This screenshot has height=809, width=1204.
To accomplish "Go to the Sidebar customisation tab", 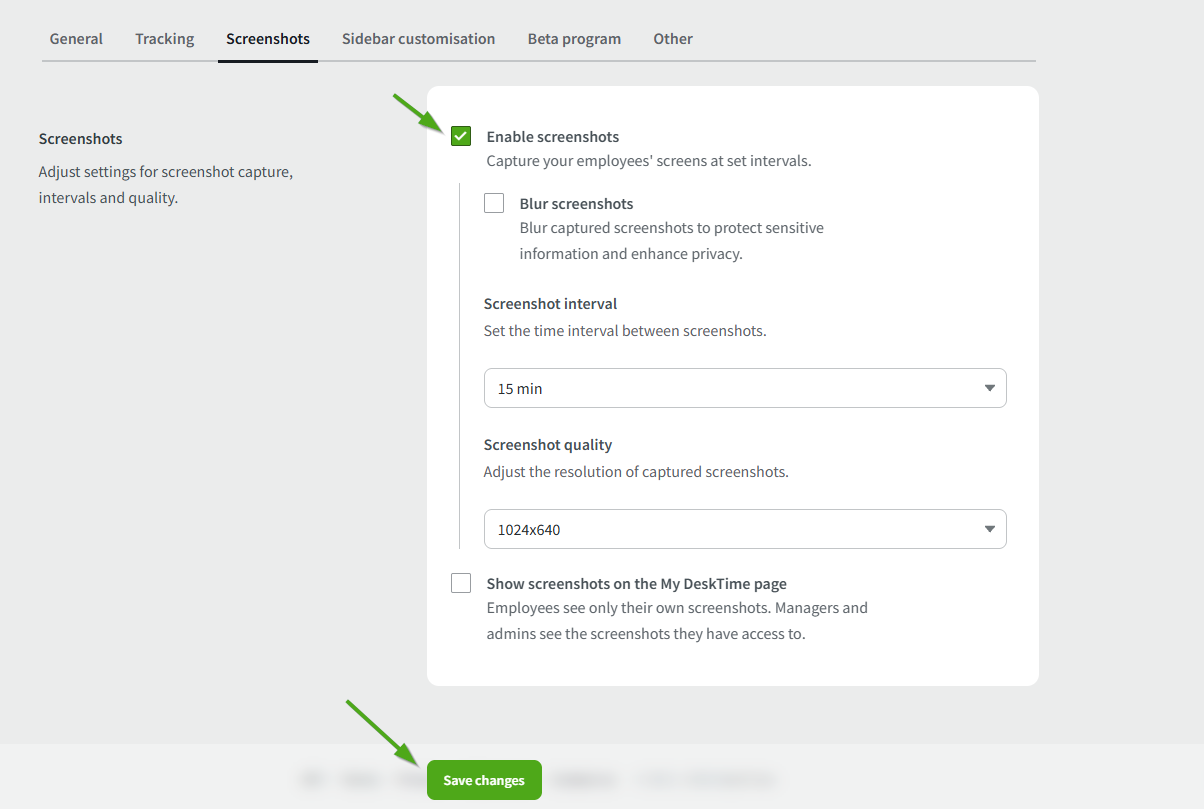I will tap(418, 39).
